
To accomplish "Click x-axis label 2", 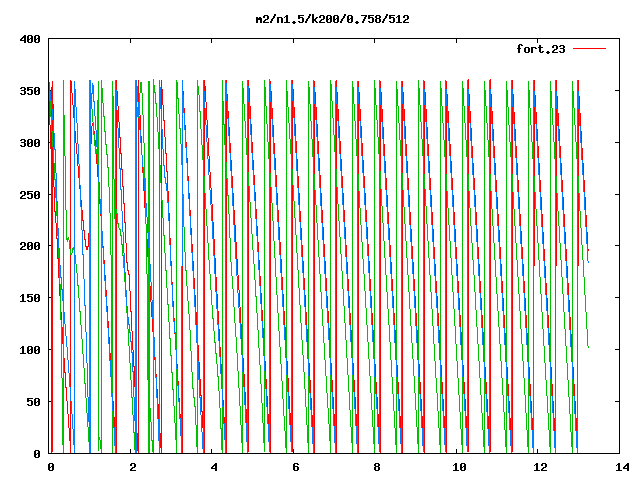I will click(133, 467).
